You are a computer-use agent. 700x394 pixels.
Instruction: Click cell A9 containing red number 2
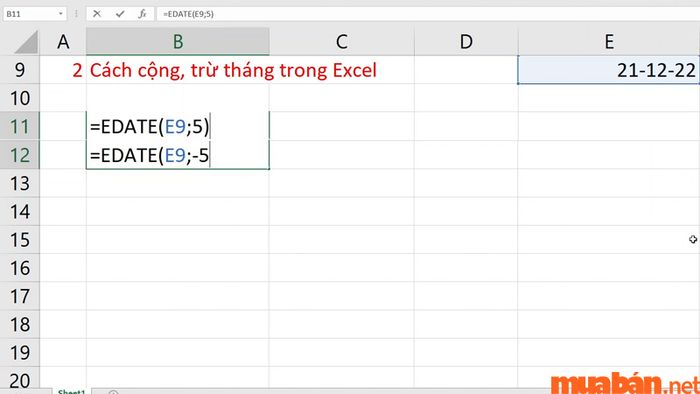[x=63, y=70]
